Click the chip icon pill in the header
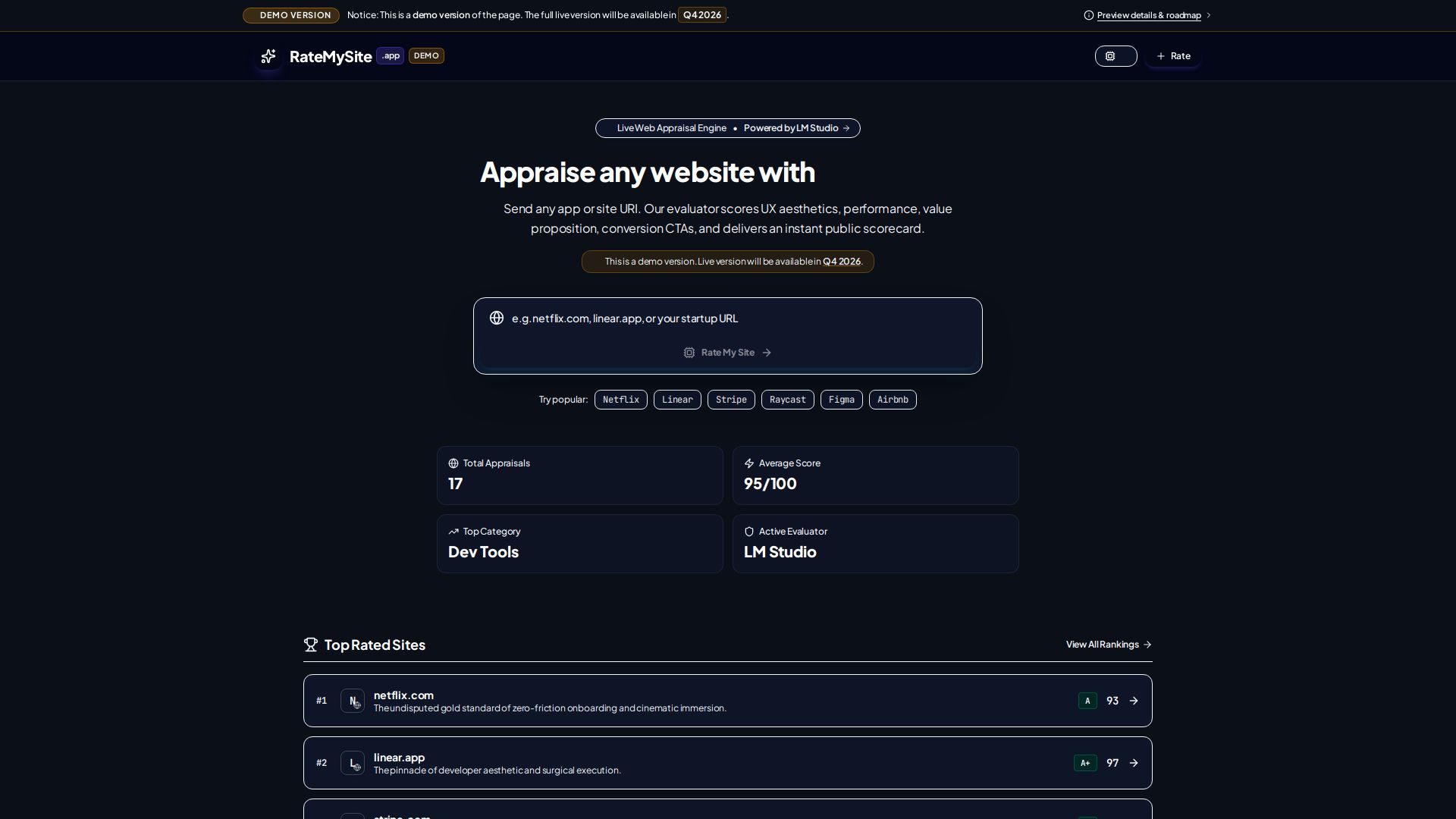 [x=1116, y=56]
